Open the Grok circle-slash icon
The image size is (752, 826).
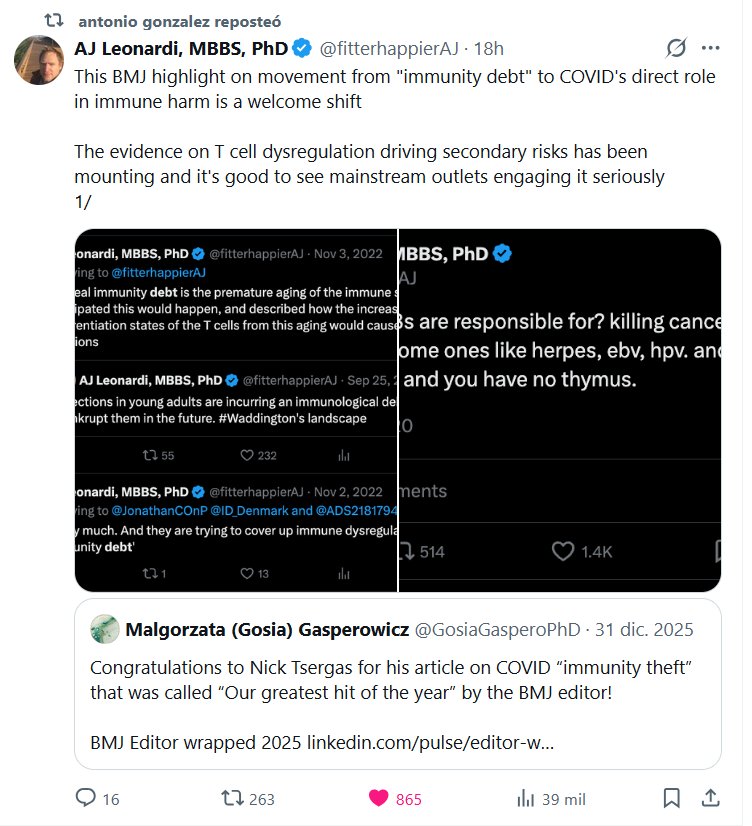tap(676, 48)
